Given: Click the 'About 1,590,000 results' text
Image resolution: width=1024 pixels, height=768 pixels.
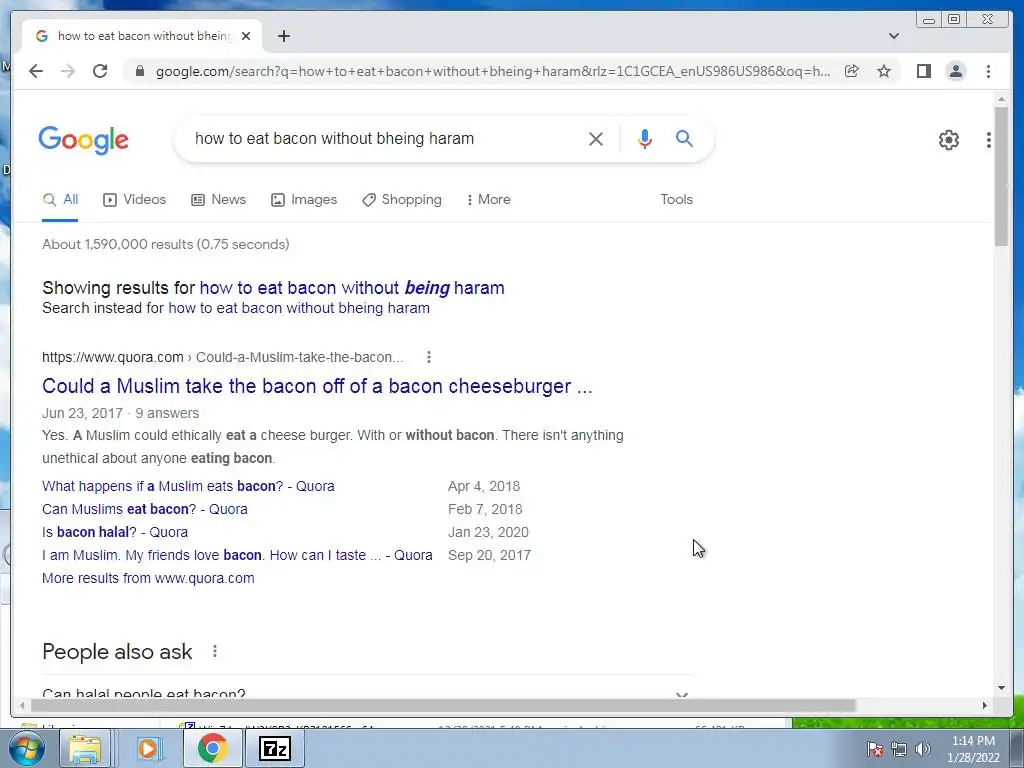Looking at the screenshot, I should tap(166, 244).
